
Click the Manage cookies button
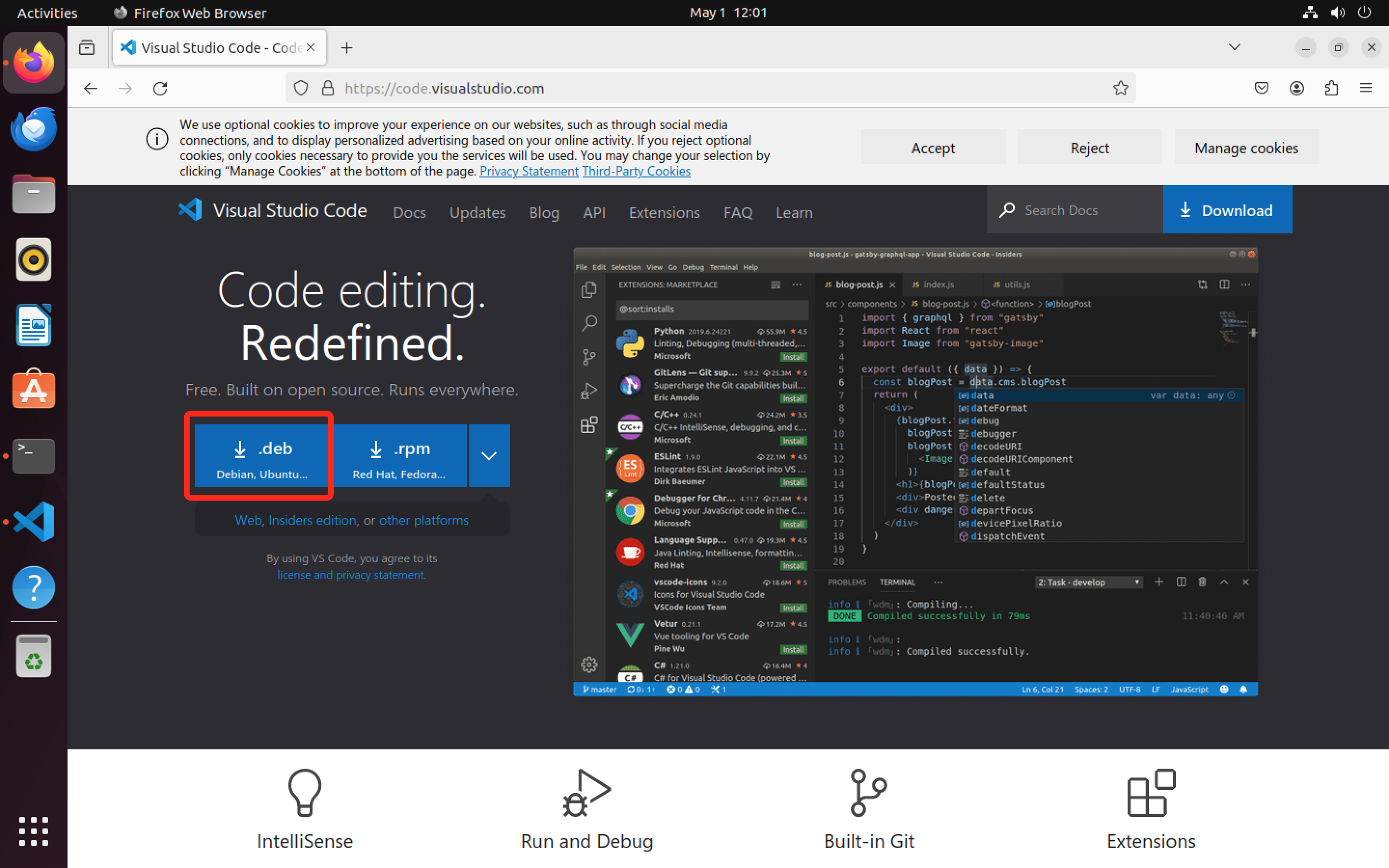1246,148
